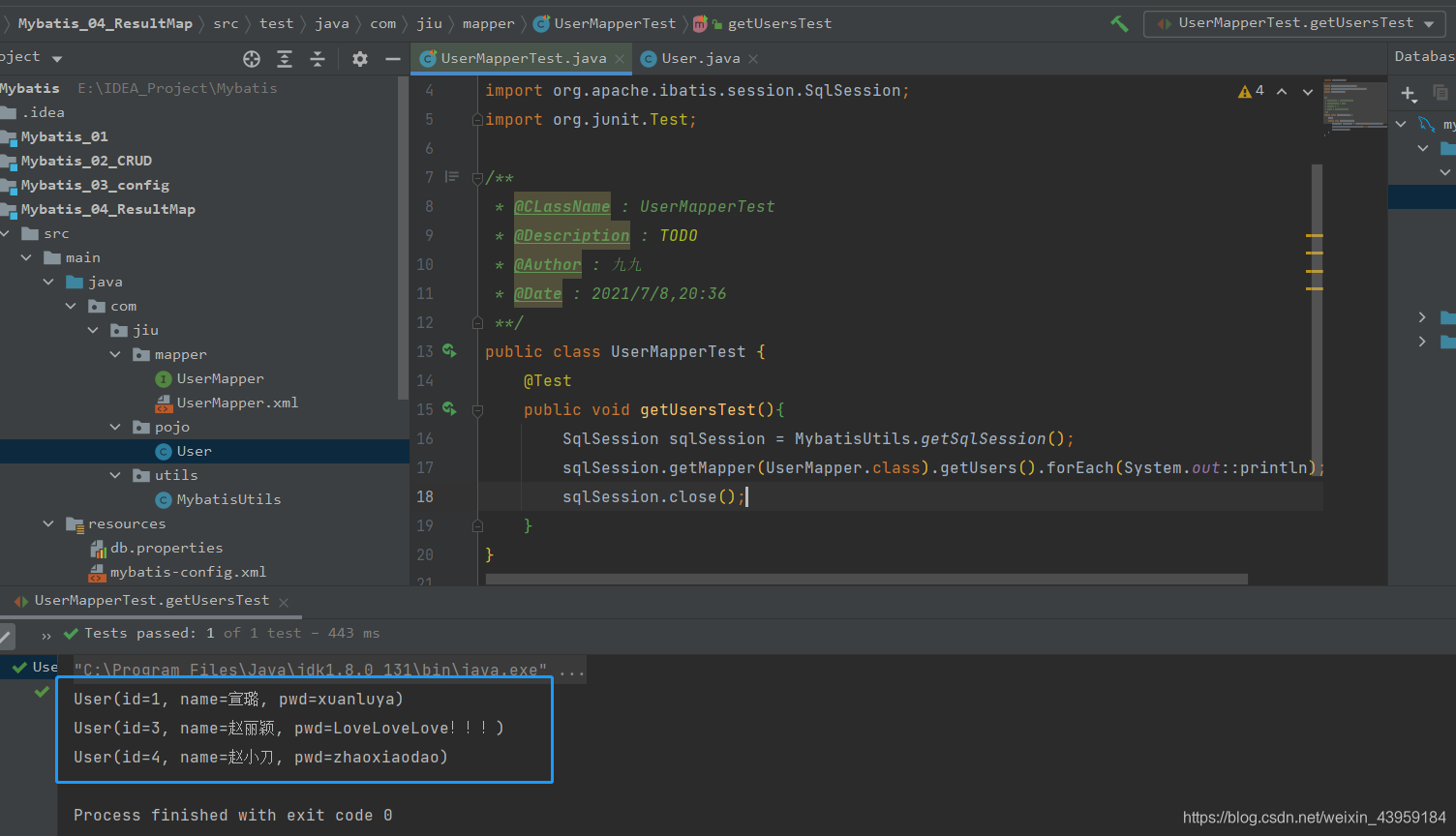
Task: Select the Mybatis_02_CRUD module
Action: click(76, 161)
